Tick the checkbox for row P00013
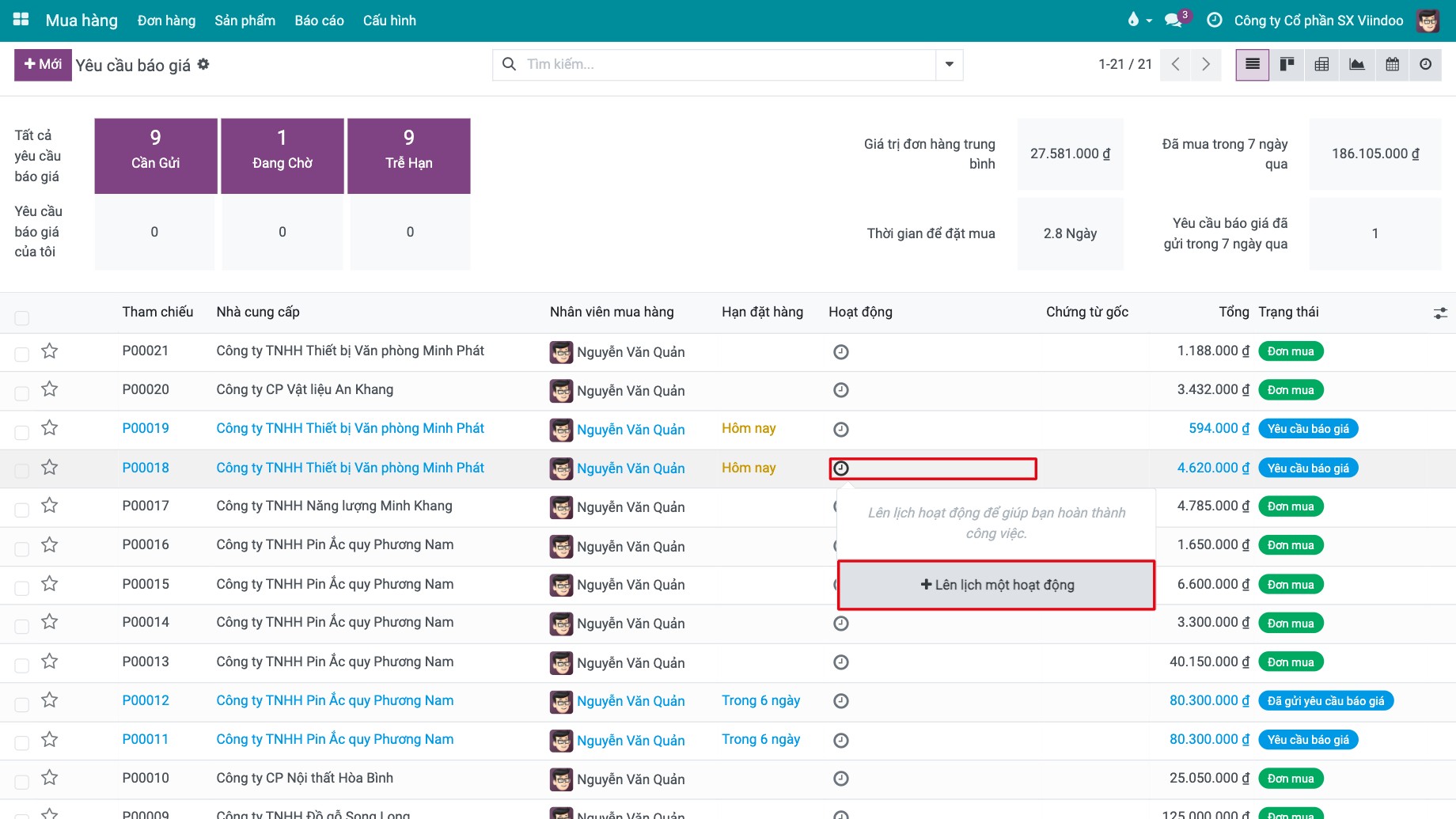This screenshot has height=819, width=1456. pos(22,665)
